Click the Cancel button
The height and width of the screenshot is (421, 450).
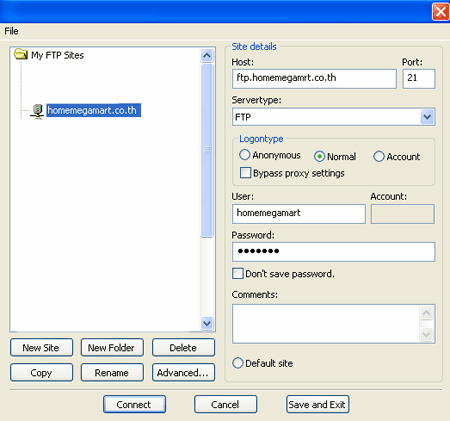click(x=225, y=404)
